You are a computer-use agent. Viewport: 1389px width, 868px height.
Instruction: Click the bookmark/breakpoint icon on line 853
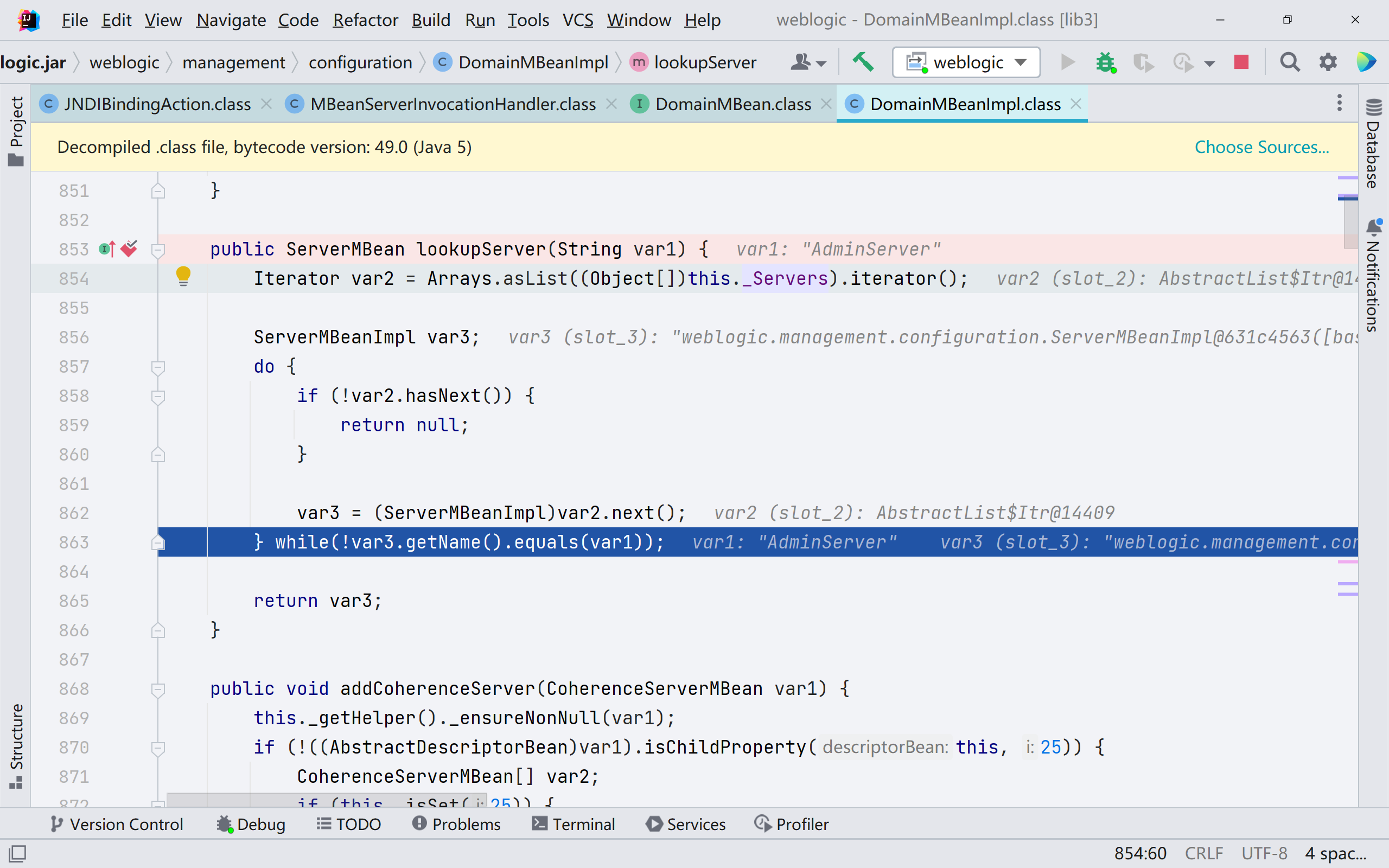point(128,248)
